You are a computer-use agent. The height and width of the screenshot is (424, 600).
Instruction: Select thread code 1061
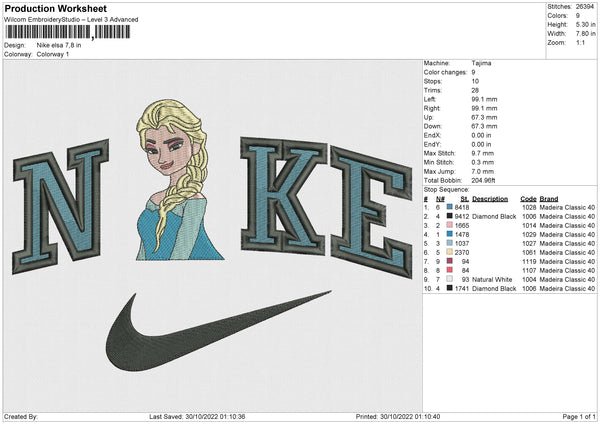[x=529, y=253]
